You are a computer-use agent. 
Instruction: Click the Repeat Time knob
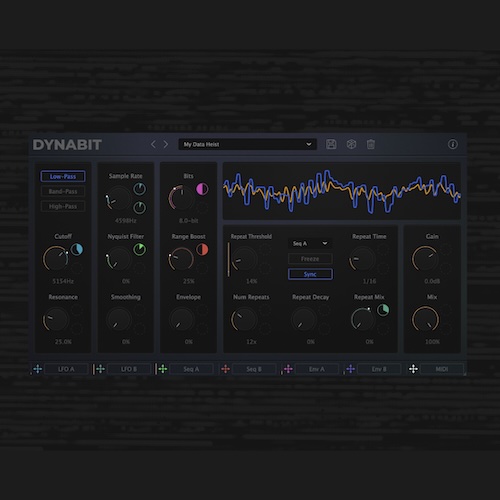pos(362,259)
